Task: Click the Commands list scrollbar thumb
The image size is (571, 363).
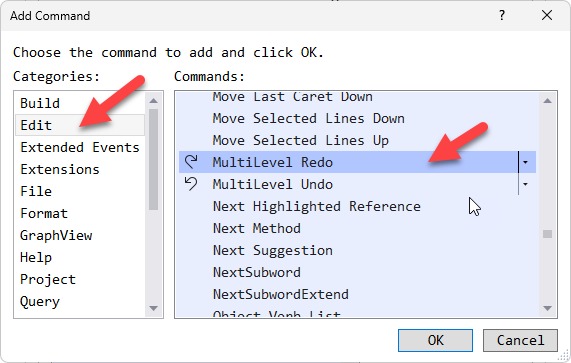Action: point(547,234)
